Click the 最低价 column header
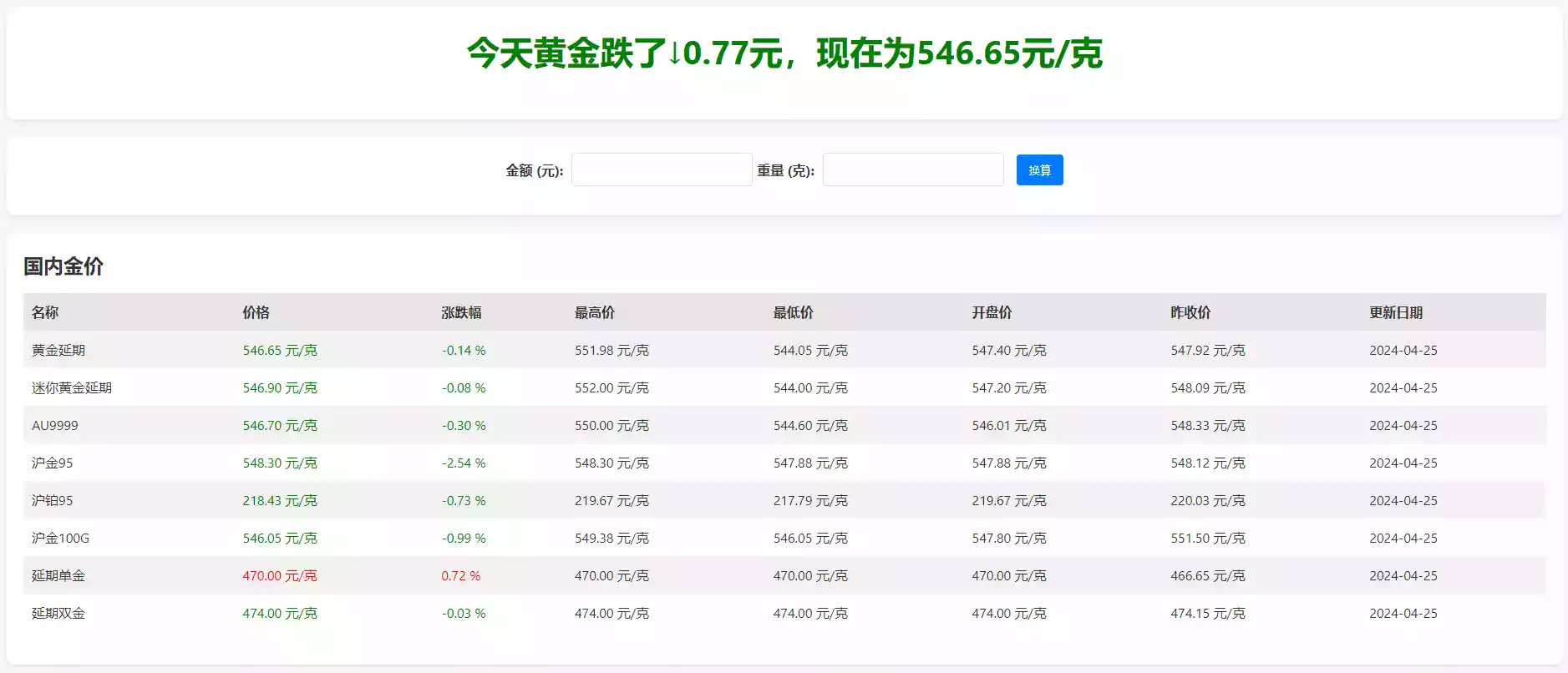 coord(793,312)
